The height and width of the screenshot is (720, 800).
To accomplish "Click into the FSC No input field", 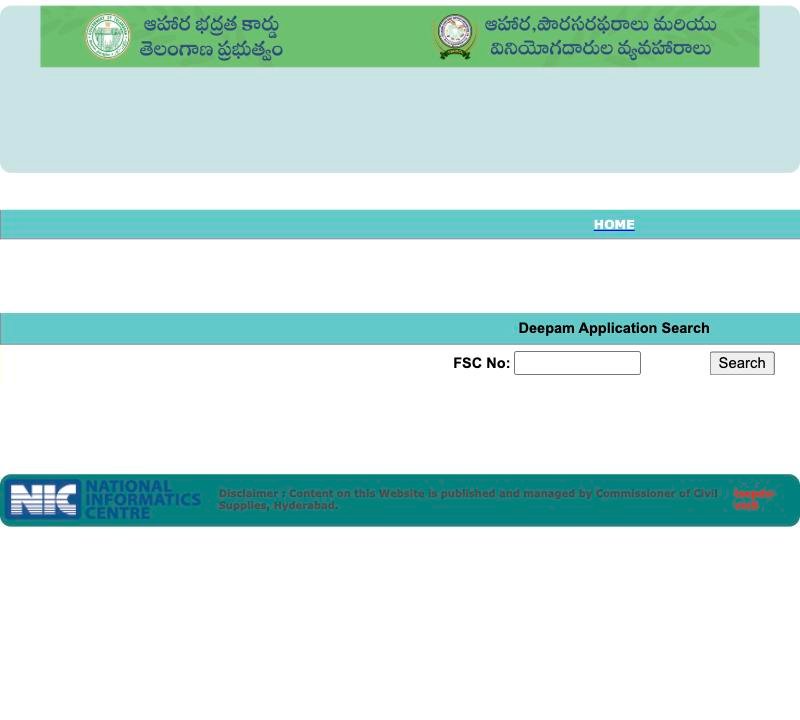I will click(577, 363).
